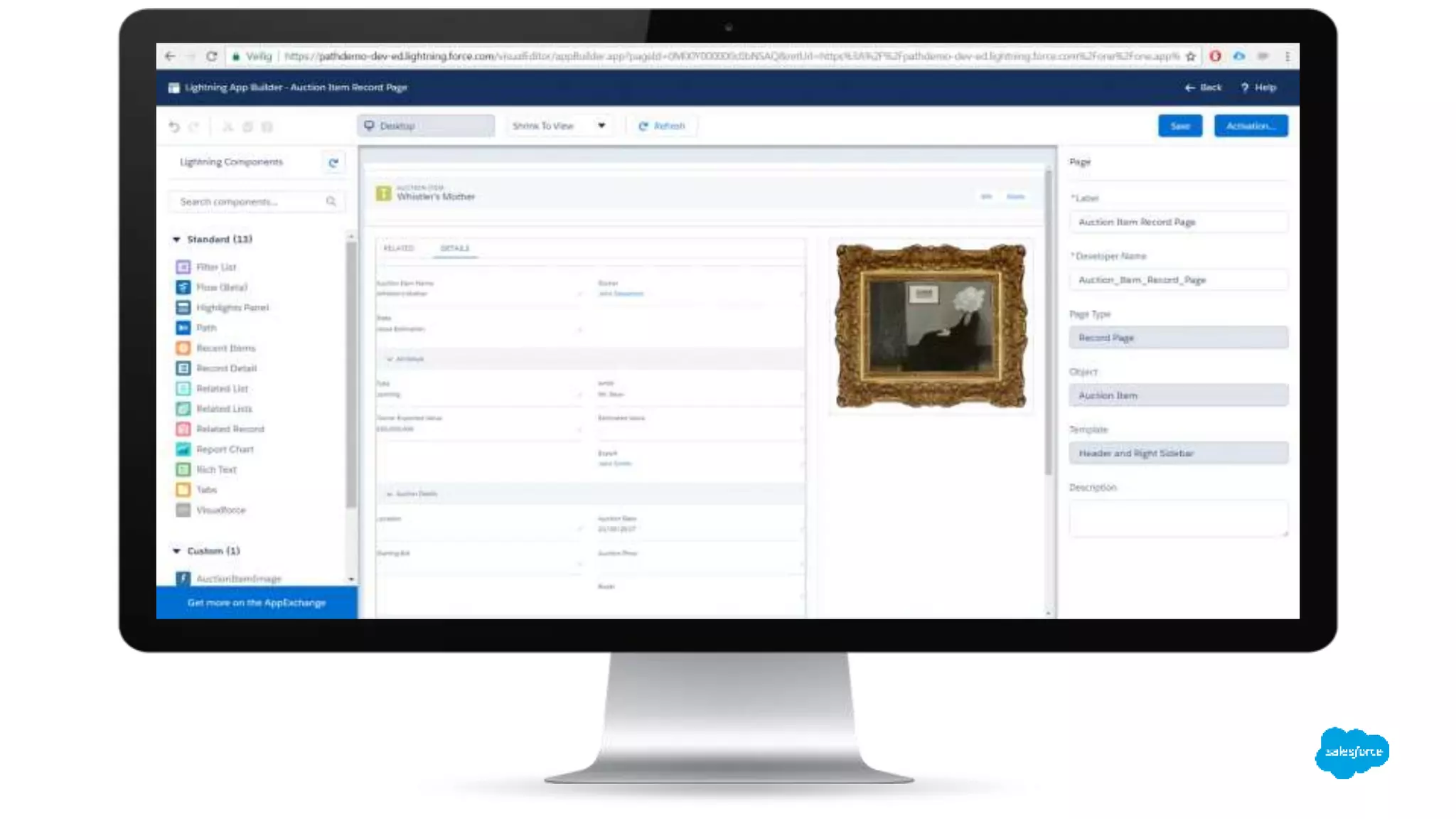This screenshot has width=1456, height=819.
Task: Select the Related Lists component
Action: click(x=214, y=409)
